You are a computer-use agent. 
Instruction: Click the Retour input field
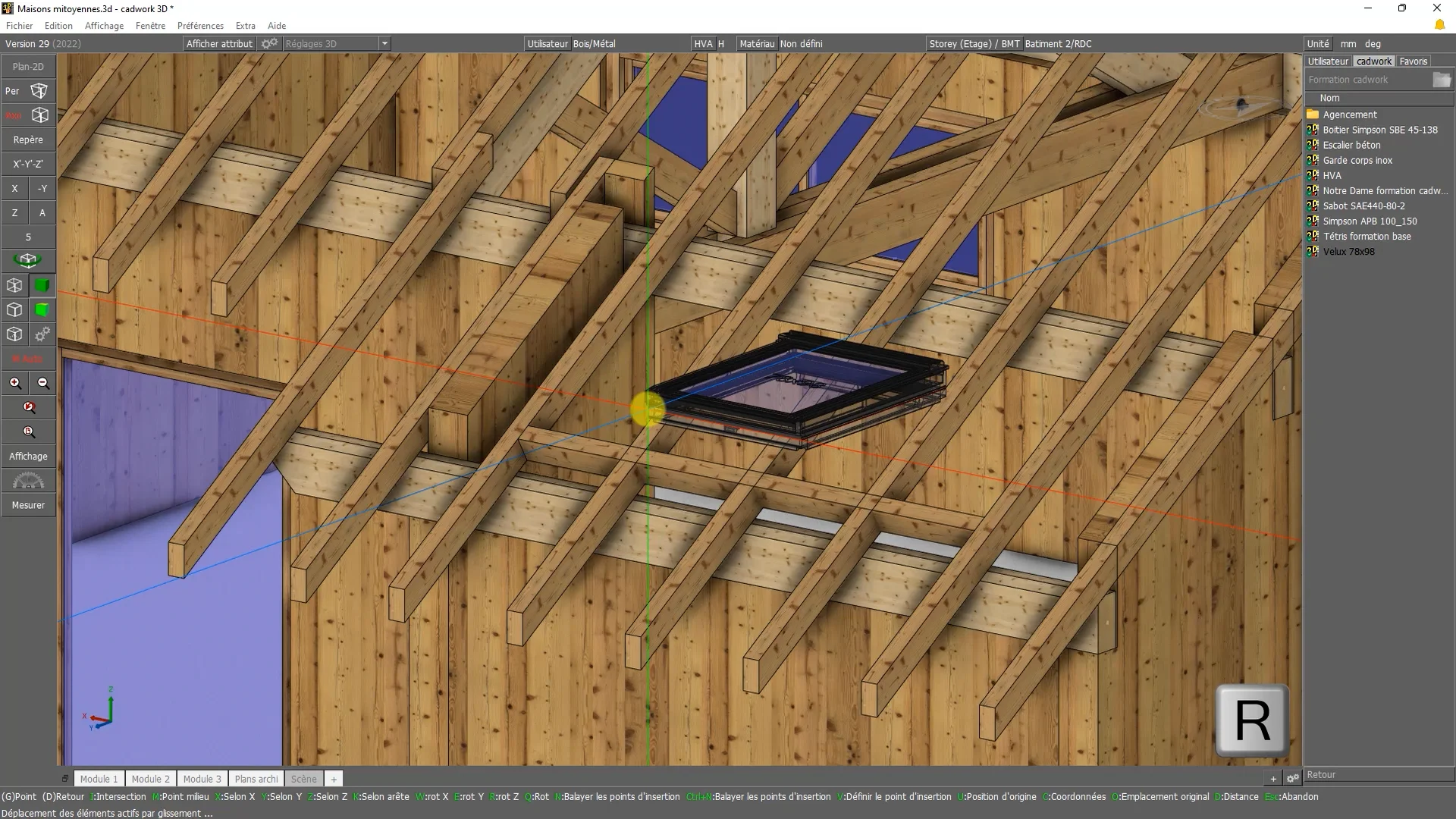pos(1378,774)
